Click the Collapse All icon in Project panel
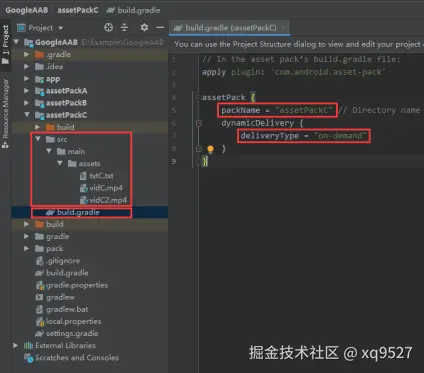The width and height of the screenshot is (424, 373). 124,27
